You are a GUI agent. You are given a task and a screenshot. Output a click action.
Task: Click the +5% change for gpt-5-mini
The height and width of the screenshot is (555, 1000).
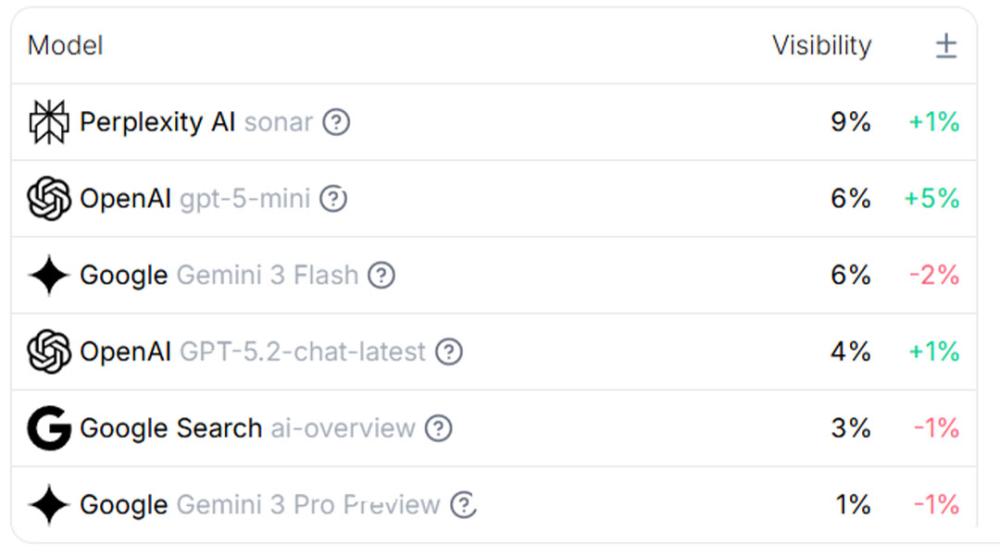tap(931, 199)
